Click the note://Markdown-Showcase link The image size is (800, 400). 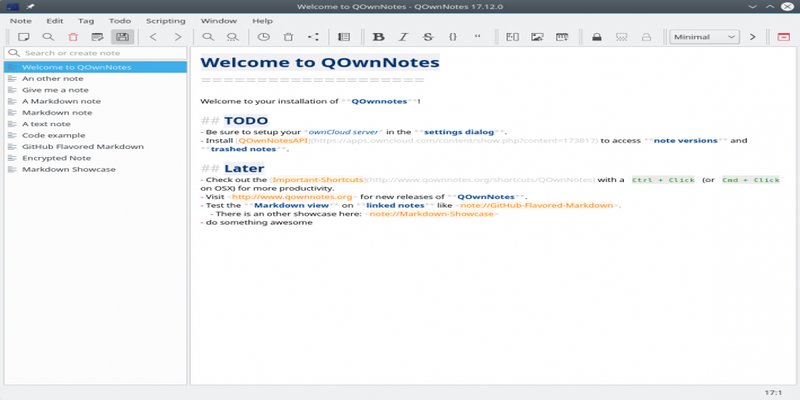(x=432, y=214)
